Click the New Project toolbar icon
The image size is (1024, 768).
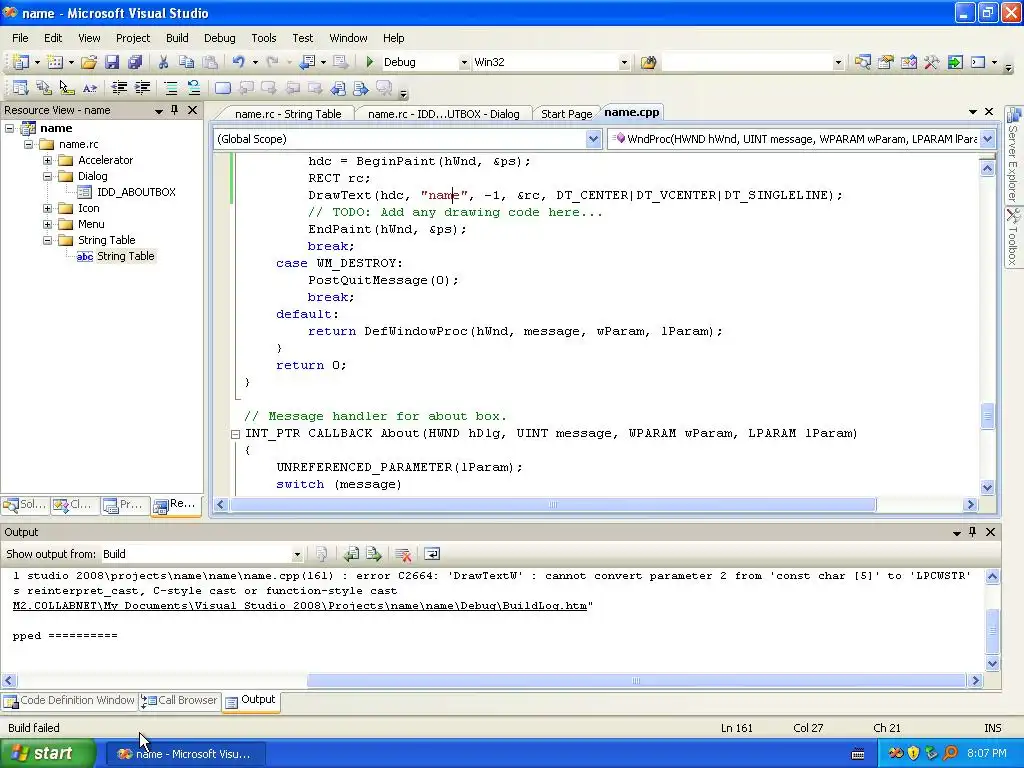coord(20,62)
